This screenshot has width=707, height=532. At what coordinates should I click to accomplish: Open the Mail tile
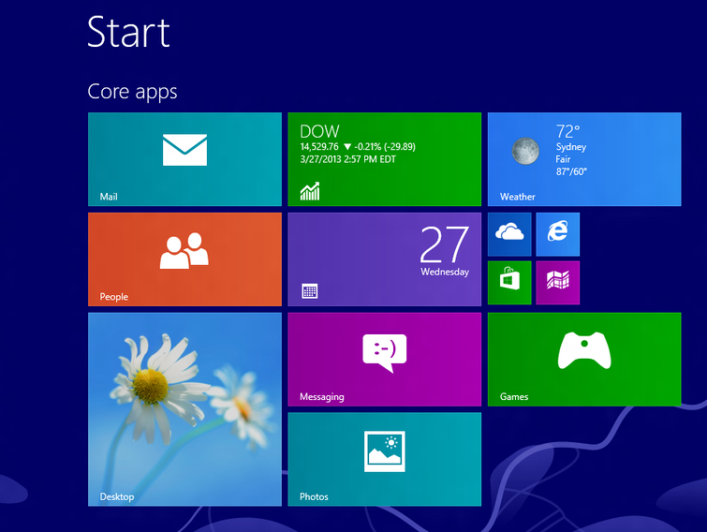[x=185, y=159]
